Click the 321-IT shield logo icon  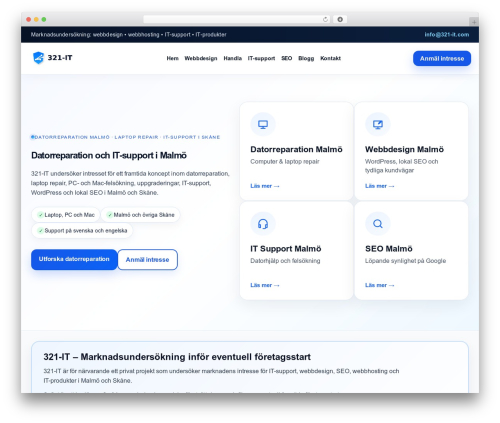pos(38,58)
